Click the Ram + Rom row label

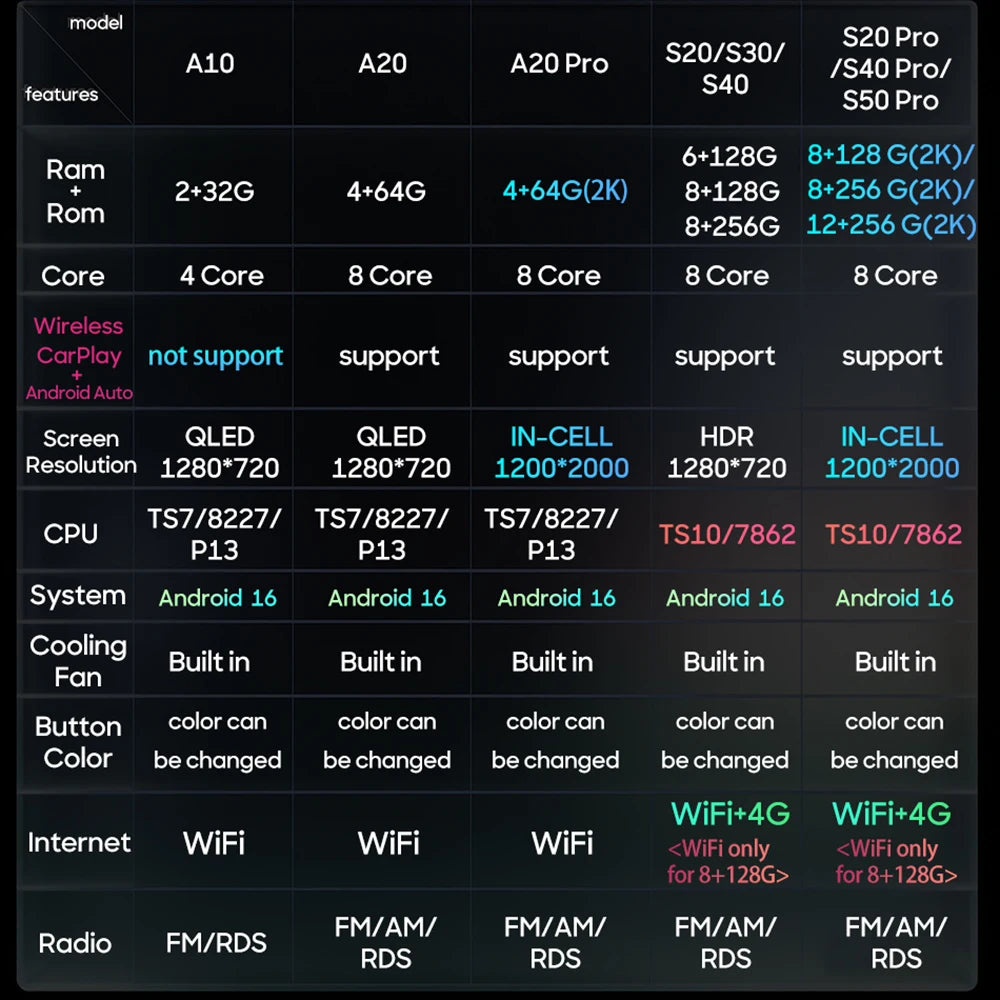point(75,191)
